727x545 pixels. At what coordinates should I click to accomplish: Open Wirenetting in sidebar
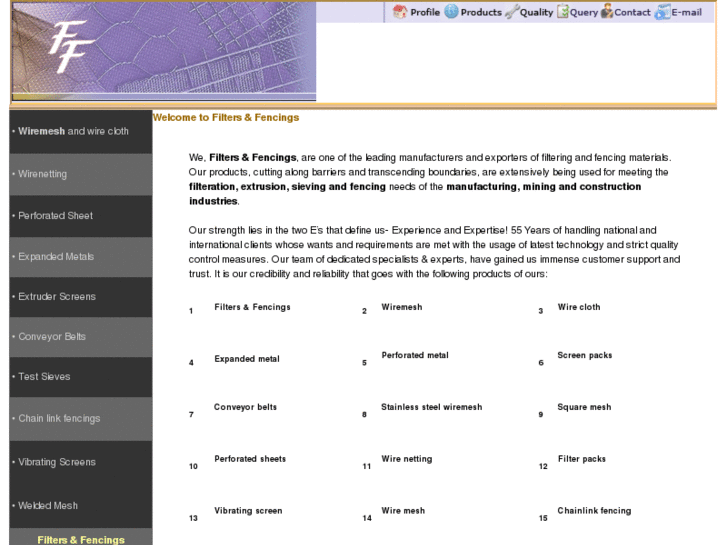click(x=81, y=174)
